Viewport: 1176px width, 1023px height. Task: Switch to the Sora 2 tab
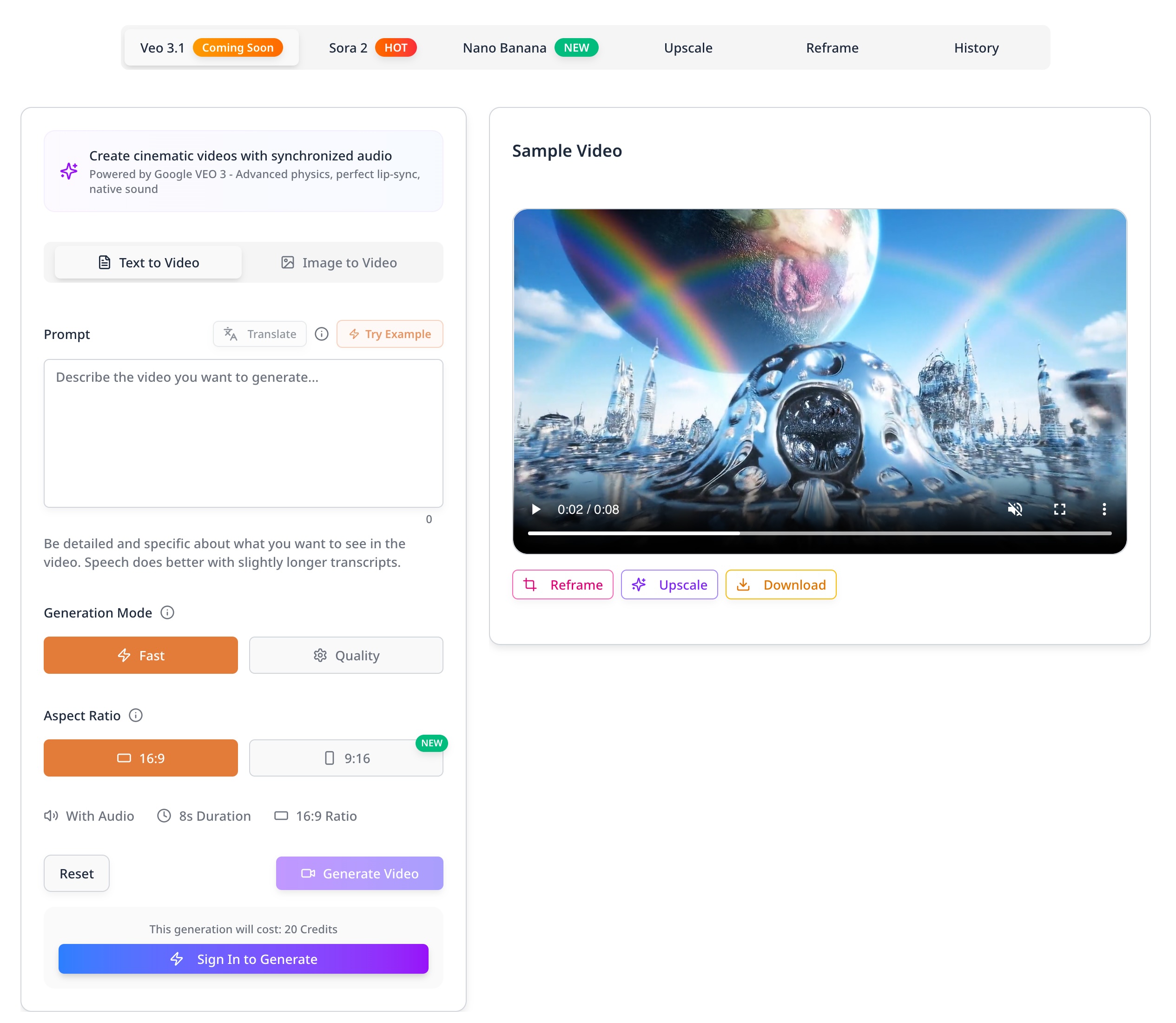[x=348, y=47]
